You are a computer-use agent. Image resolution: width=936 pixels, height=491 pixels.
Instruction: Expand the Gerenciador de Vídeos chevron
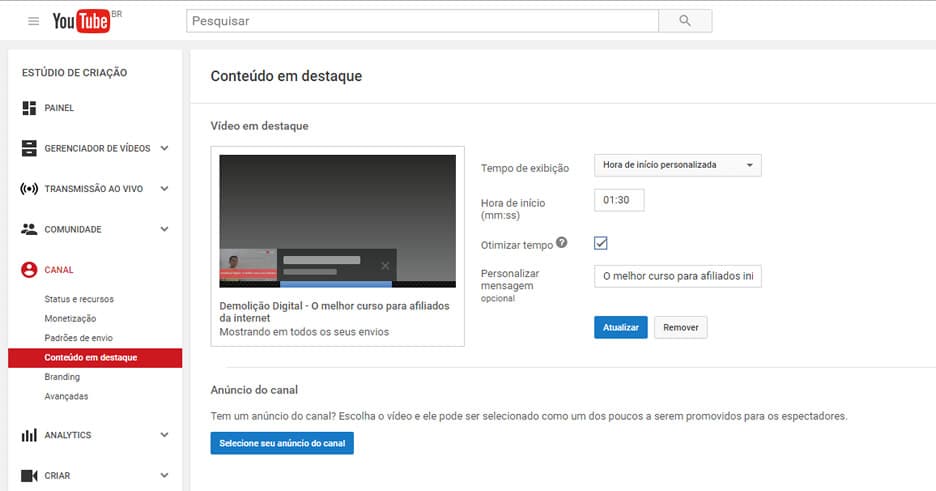coord(164,148)
